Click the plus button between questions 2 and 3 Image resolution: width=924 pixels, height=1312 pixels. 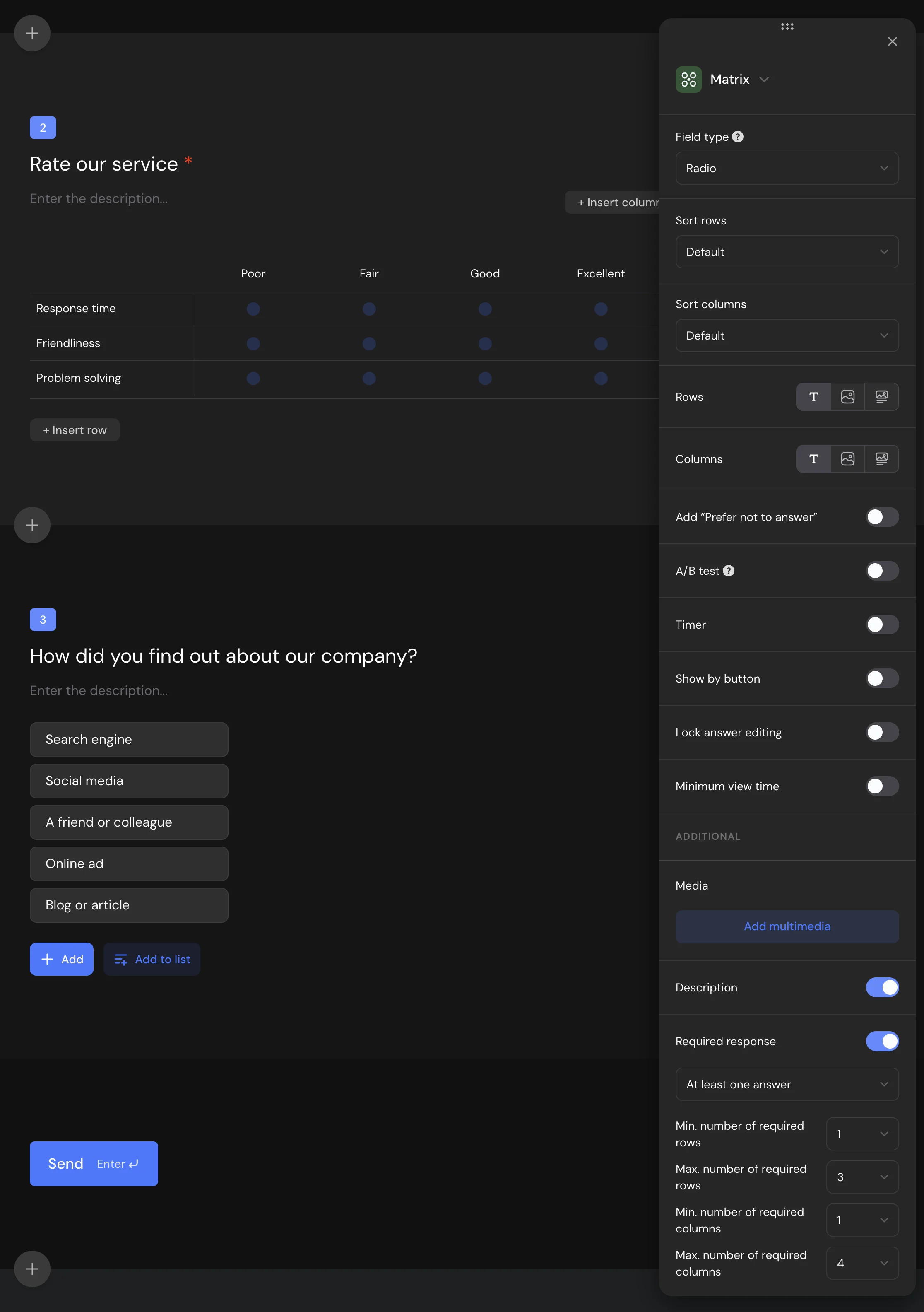pyautogui.click(x=32, y=525)
